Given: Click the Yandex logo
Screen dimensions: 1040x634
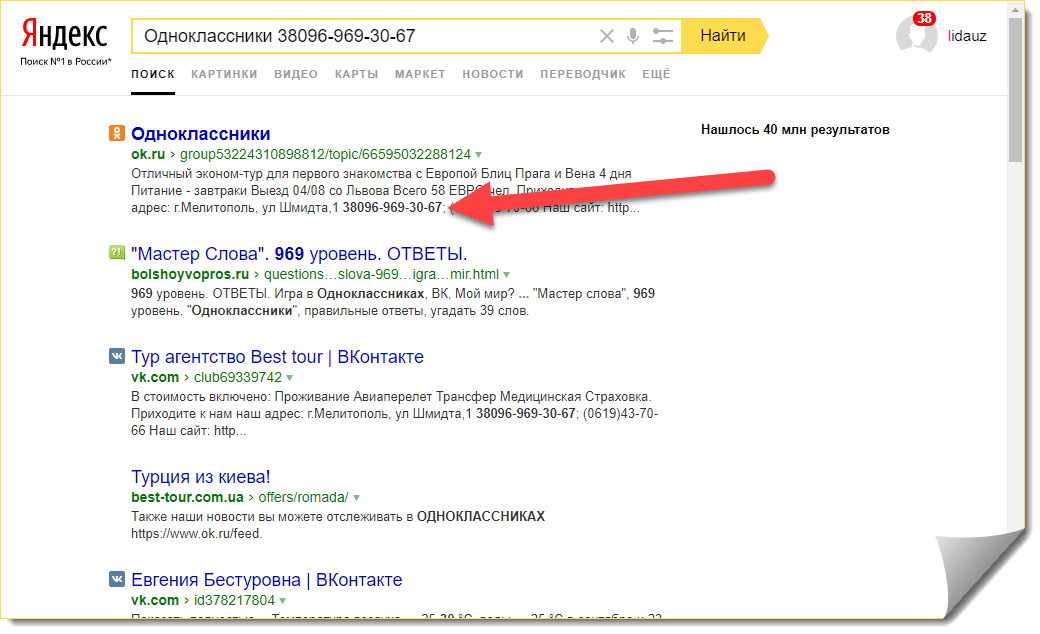Looking at the screenshot, I should (x=64, y=34).
